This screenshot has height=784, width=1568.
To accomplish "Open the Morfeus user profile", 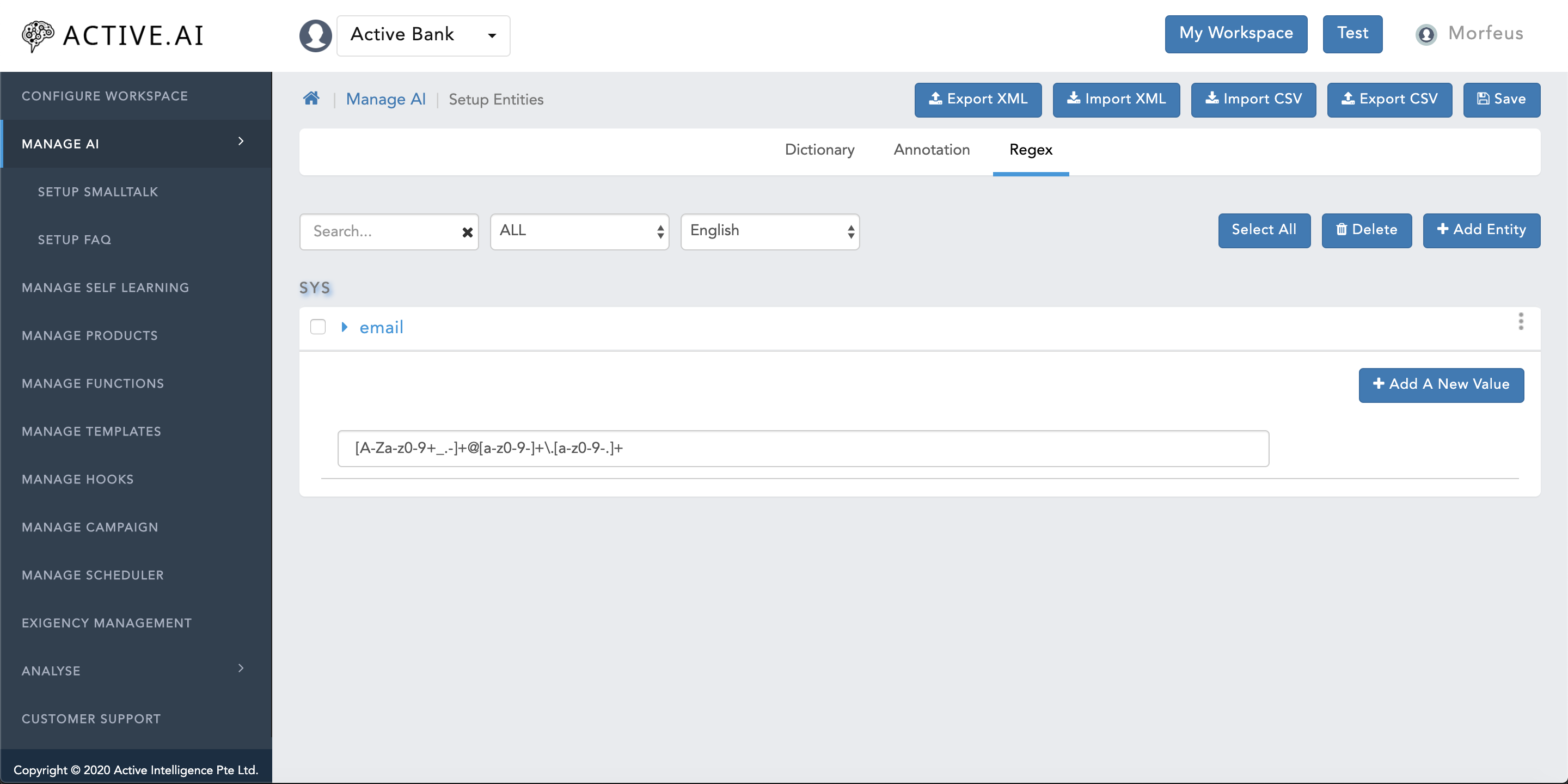I will tap(1469, 33).
